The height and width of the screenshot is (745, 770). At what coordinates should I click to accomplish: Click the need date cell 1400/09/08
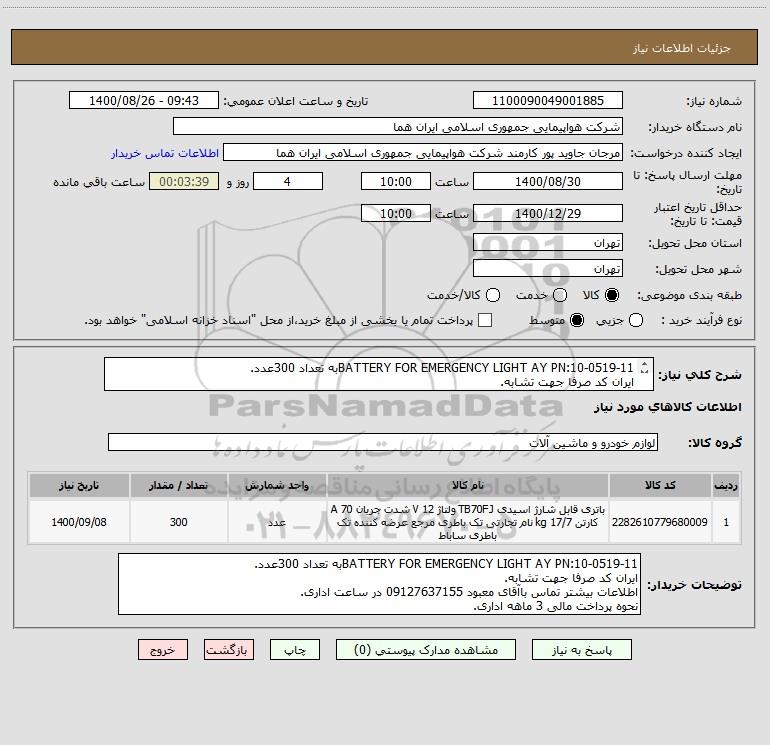click(x=79, y=522)
